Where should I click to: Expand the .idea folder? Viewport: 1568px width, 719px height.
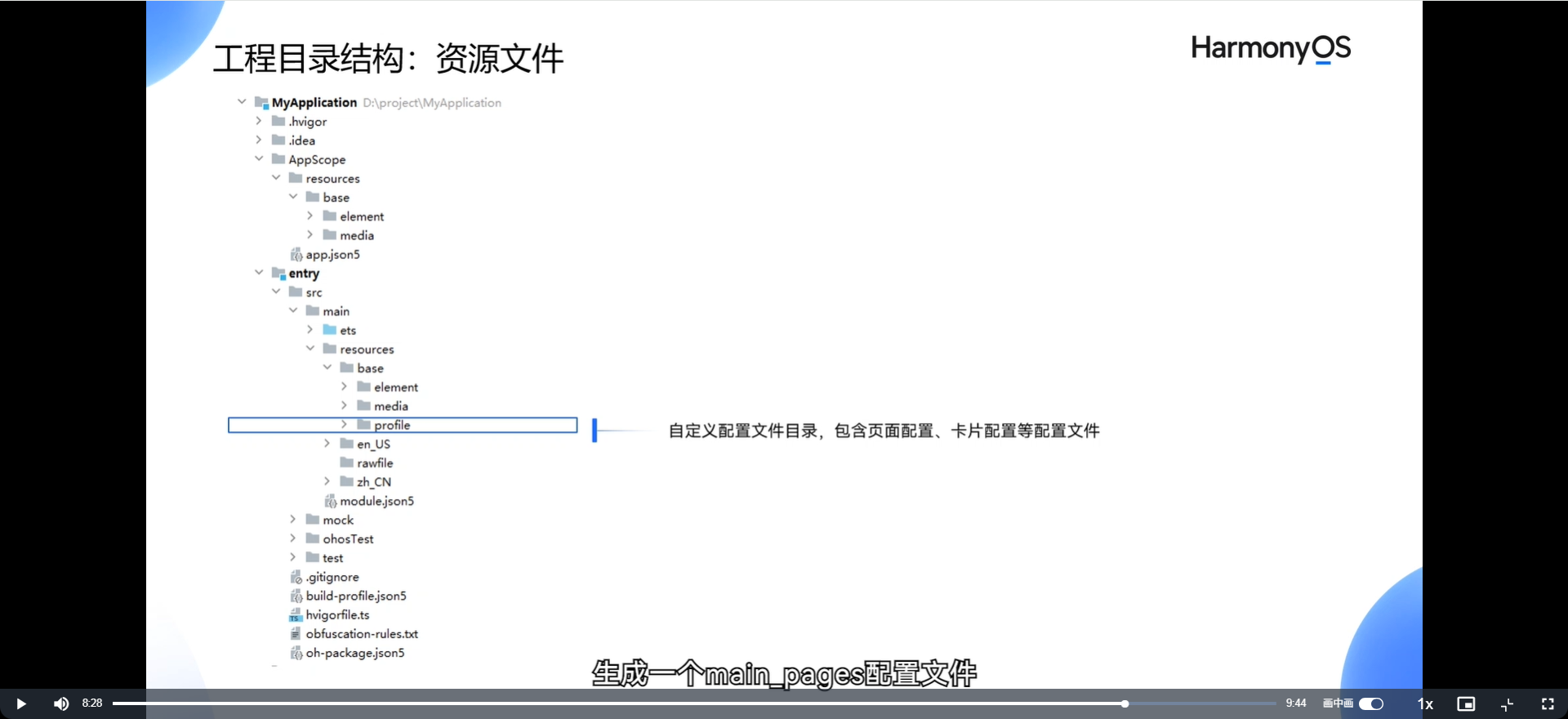pos(259,140)
